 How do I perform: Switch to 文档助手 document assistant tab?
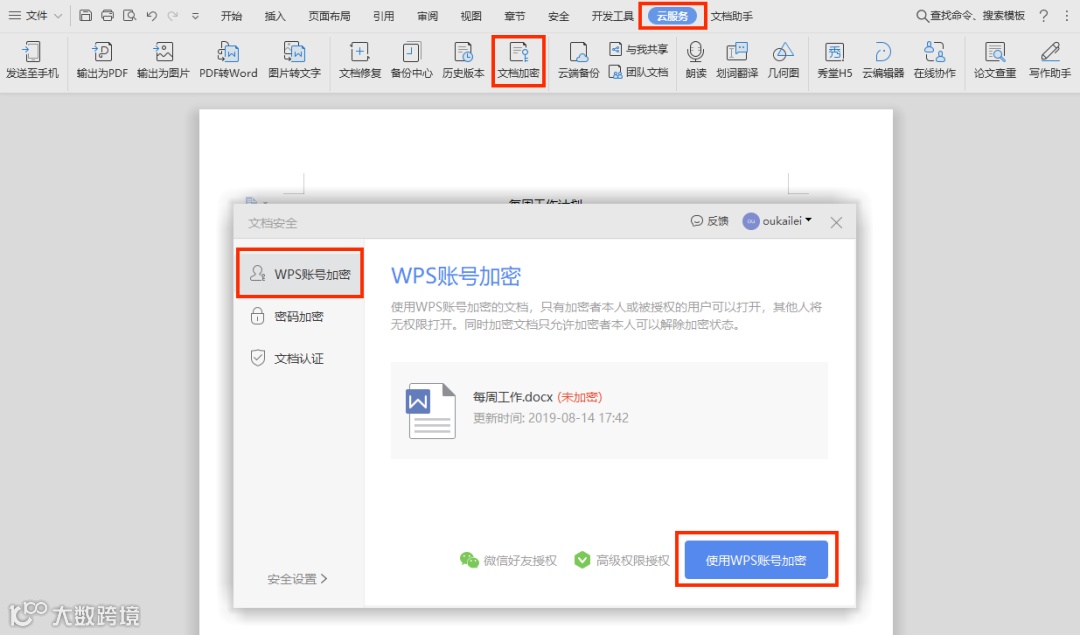tap(731, 16)
